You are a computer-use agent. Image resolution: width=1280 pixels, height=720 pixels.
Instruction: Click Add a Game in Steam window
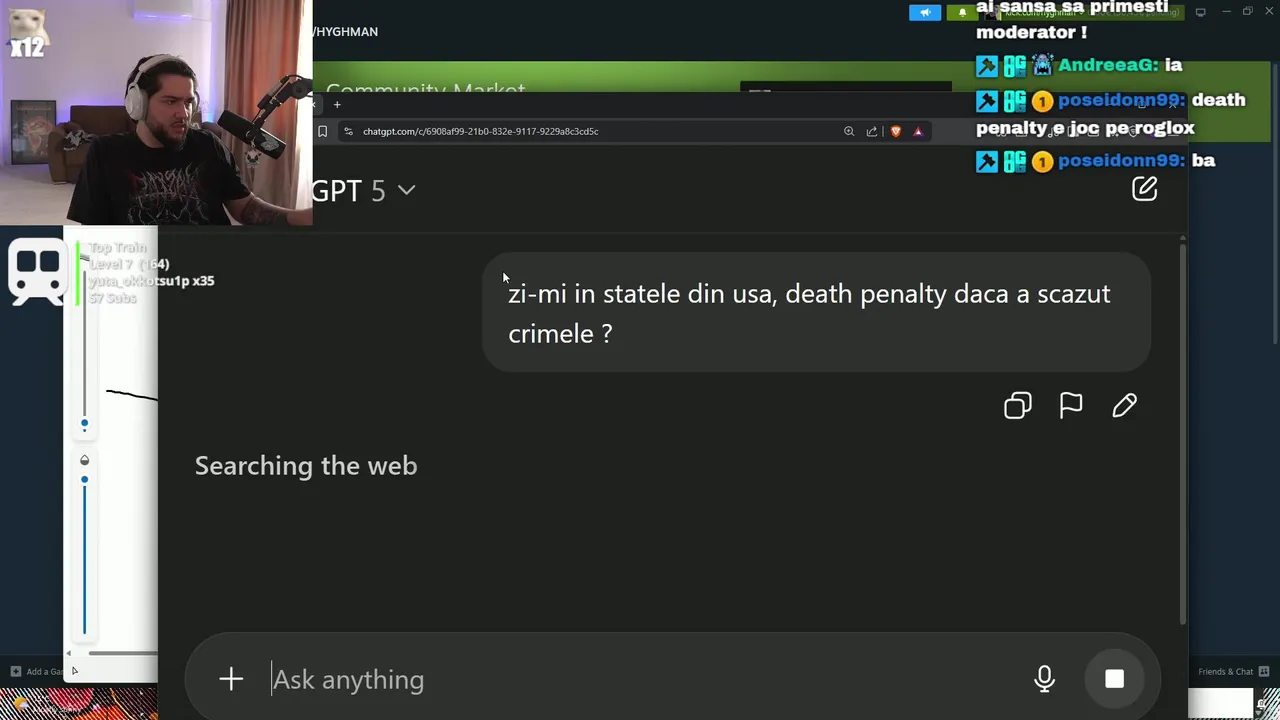[38, 672]
